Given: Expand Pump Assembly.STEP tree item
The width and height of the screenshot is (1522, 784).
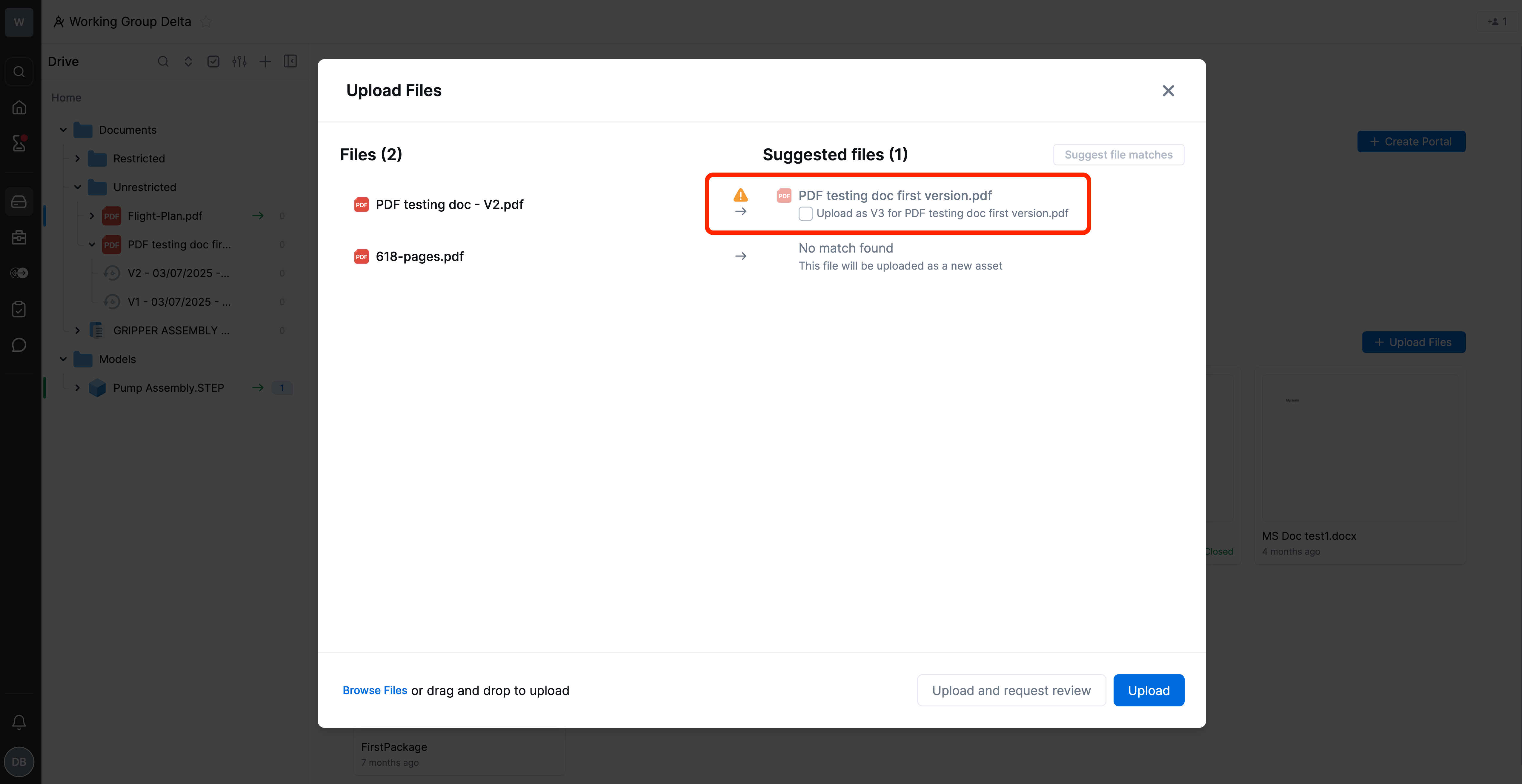Looking at the screenshot, I should coord(77,388).
